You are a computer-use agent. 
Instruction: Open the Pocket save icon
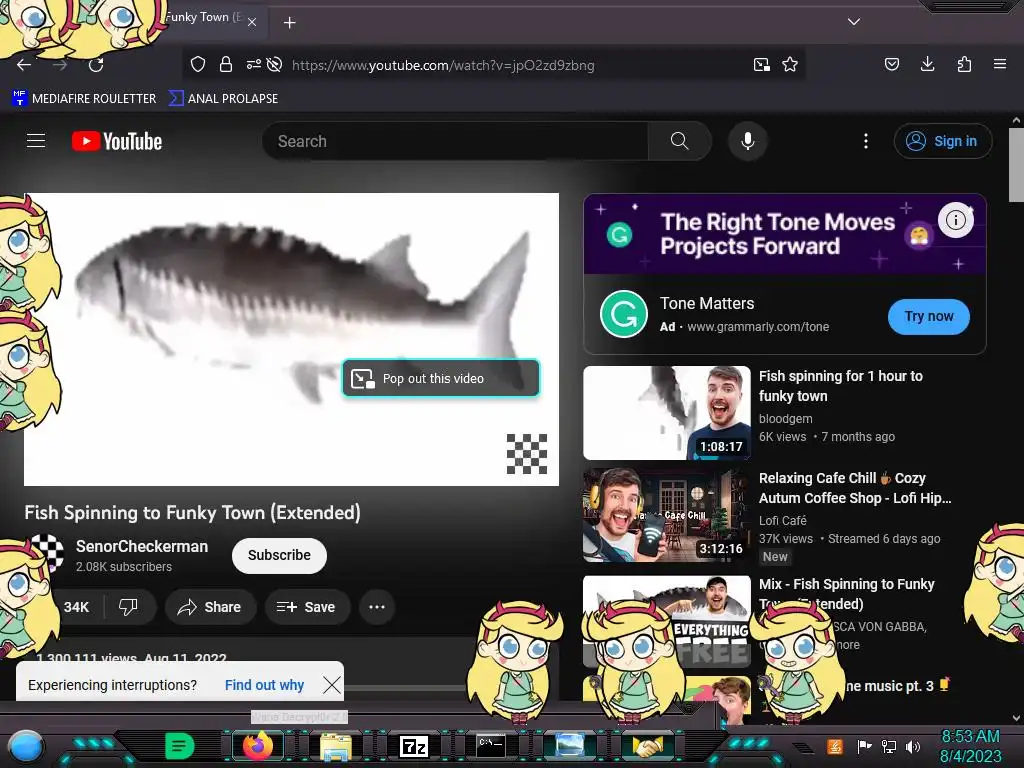pos(891,64)
